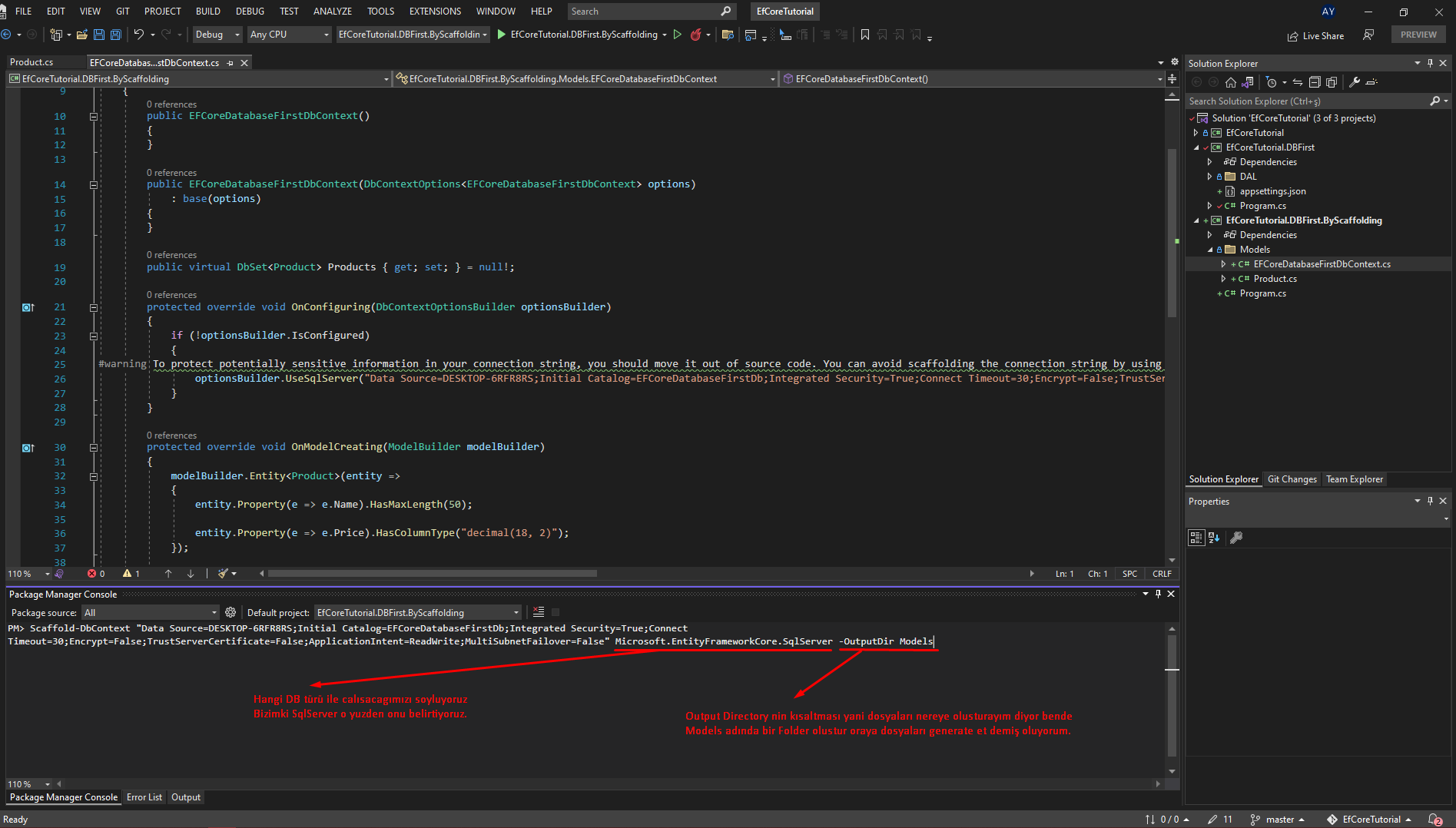Select the Hot Reload flame icon
Screen dimensions: 1456x828
696,35
